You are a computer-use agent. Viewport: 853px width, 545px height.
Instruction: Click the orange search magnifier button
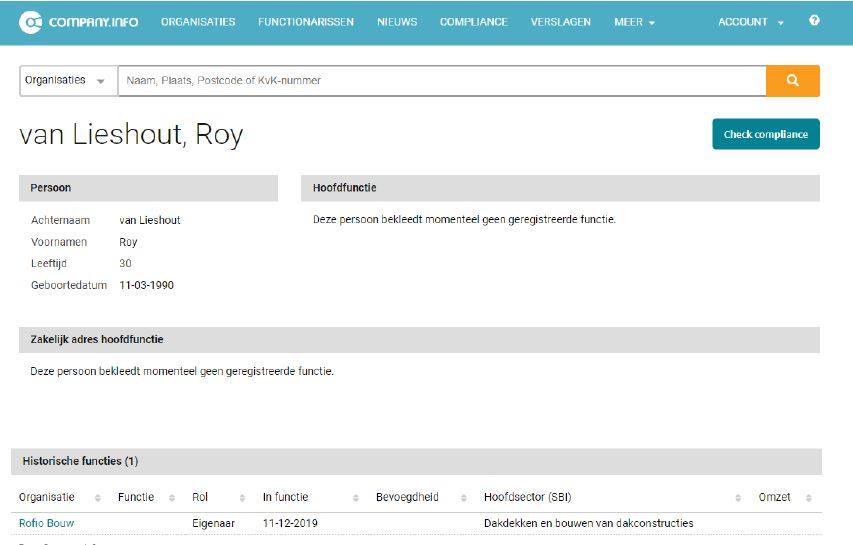coord(792,81)
